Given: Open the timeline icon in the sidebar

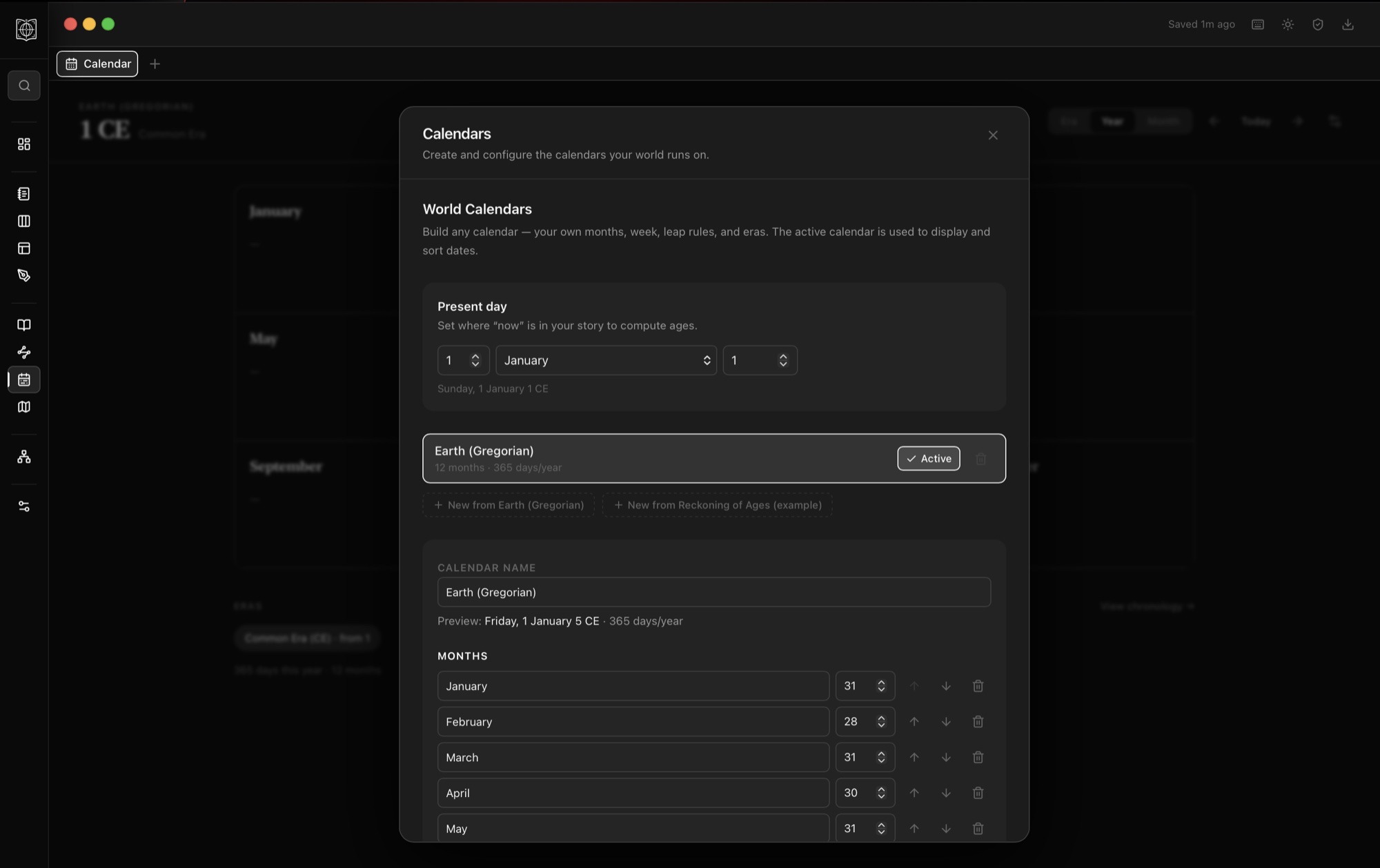Looking at the screenshot, I should tap(24, 352).
